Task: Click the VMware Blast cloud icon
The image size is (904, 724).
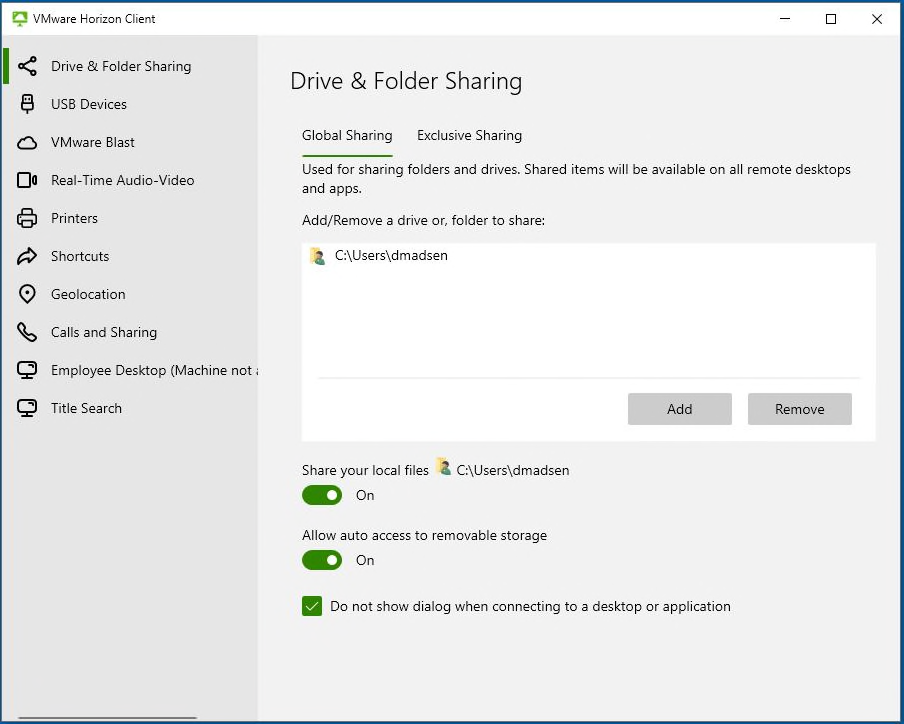Action: tap(27, 142)
